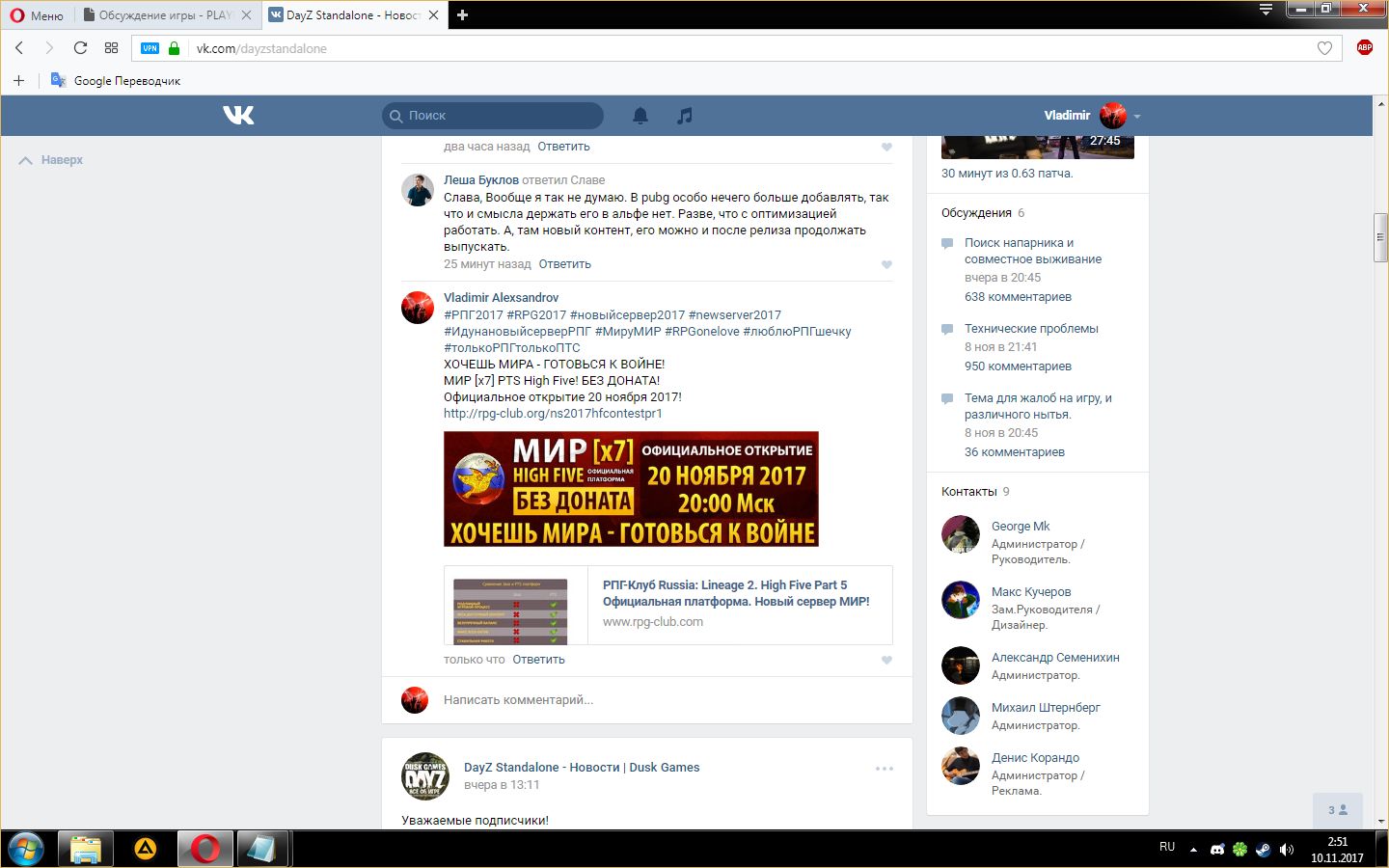Viewport: 1389px width, 868px height.
Task: Reply to Леша Буклов's comment
Action: tap(564, 264)
